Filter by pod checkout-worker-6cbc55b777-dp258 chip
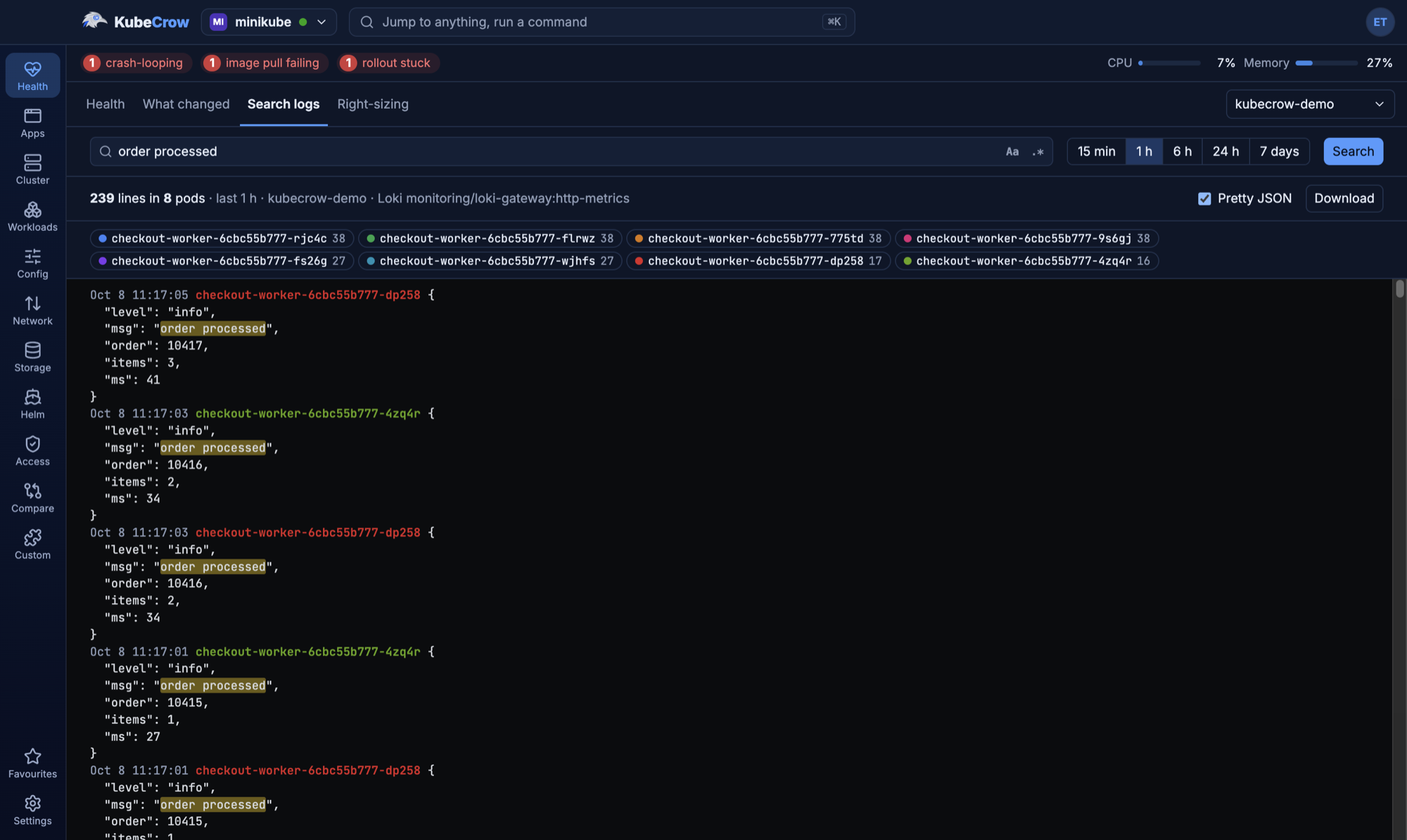1407x840 pixels. [x=758, y=261]
